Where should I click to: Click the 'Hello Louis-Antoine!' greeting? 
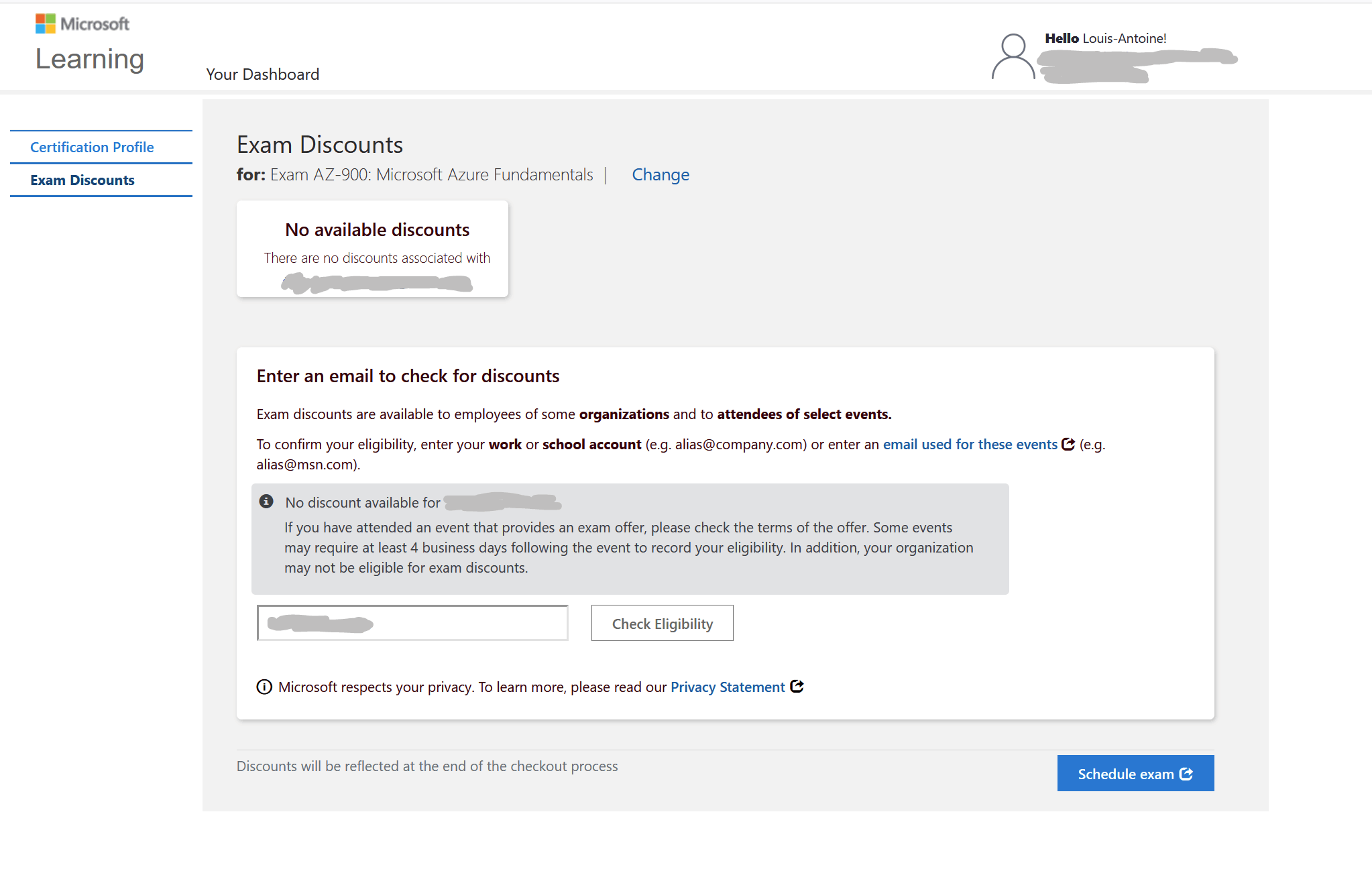pos(1105,39)
